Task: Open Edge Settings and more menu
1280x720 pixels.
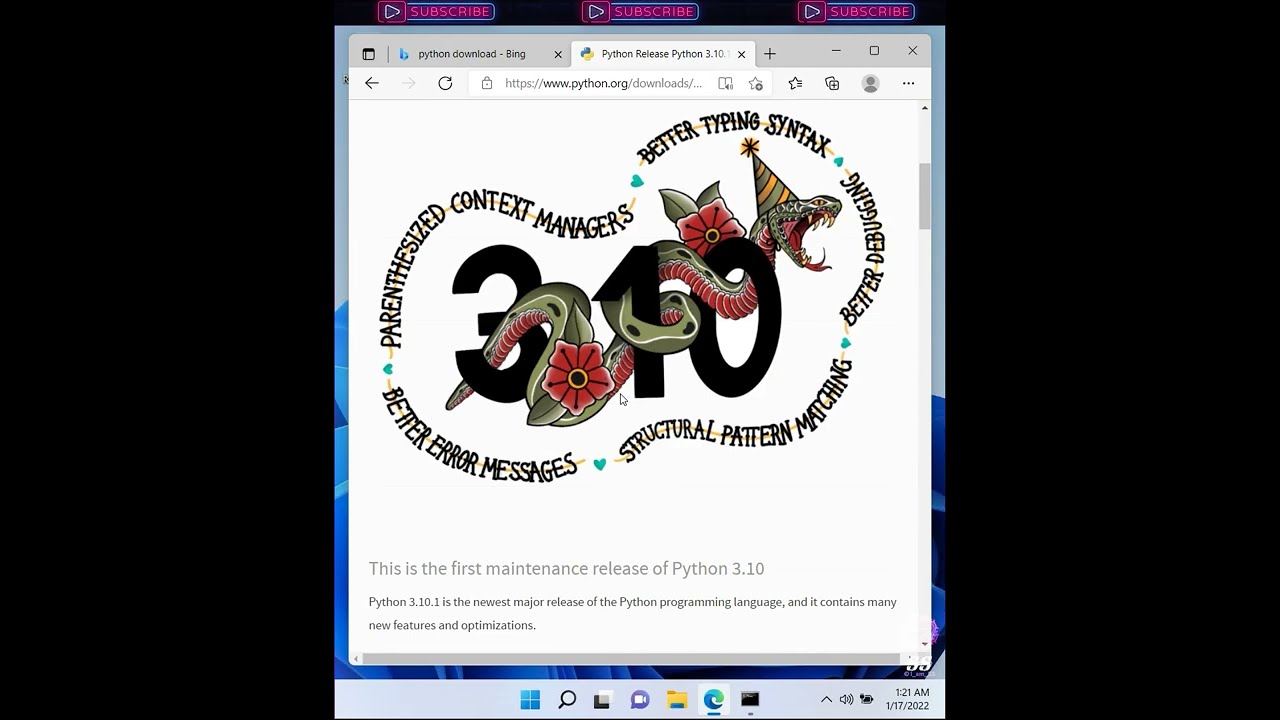Action: (x=908, y=83)
